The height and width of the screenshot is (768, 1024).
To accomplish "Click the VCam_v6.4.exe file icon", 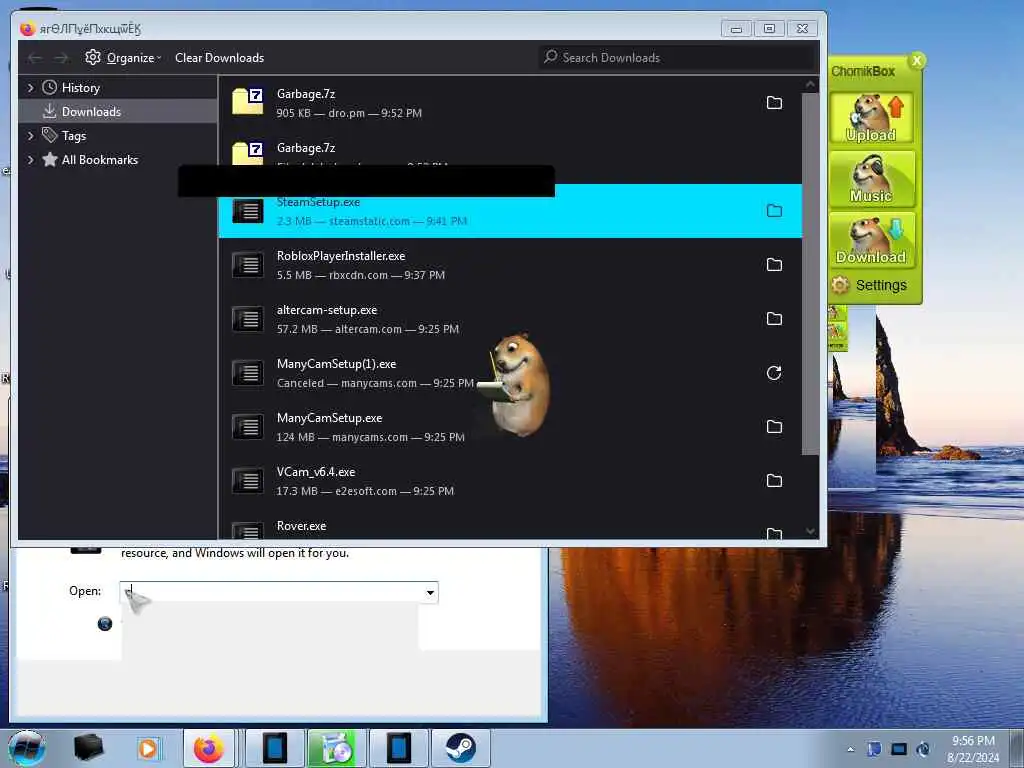I will tap(248, 481).
